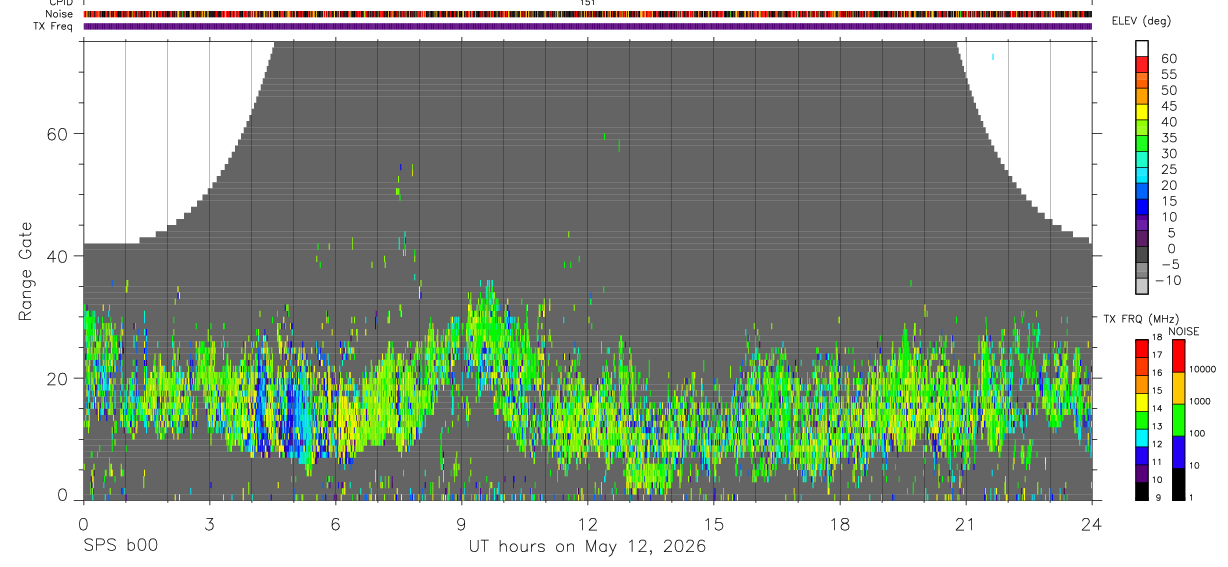Click the 12 UT hour tick label
This screenshot has width=1228, height=567.
pyautogui.click(x=587, y=523)
